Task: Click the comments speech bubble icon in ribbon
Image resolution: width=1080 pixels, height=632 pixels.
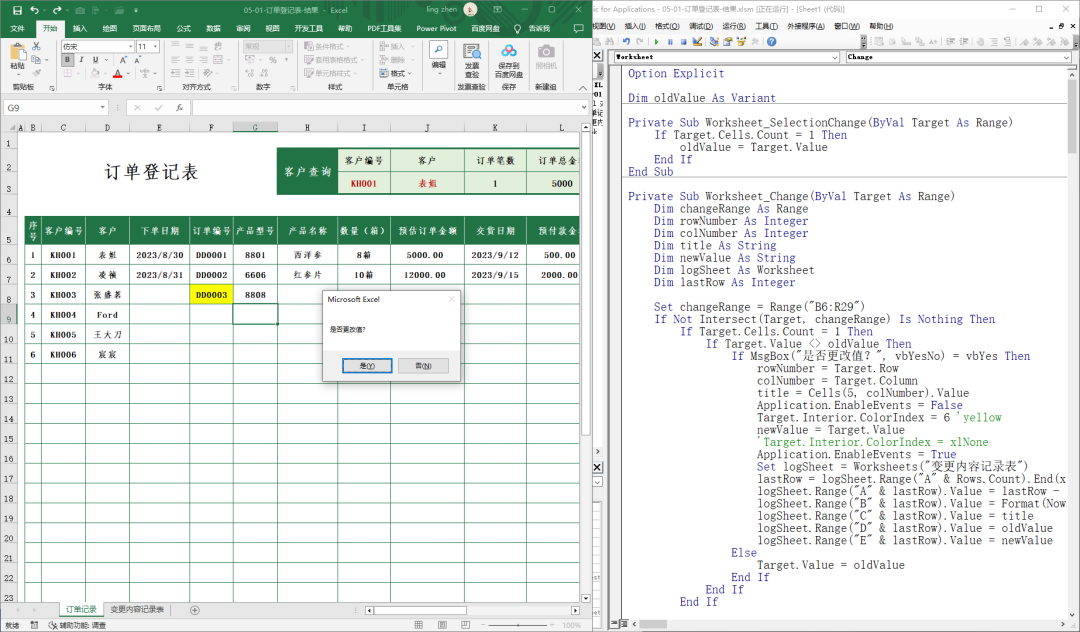Action: [x=579, y=28]
